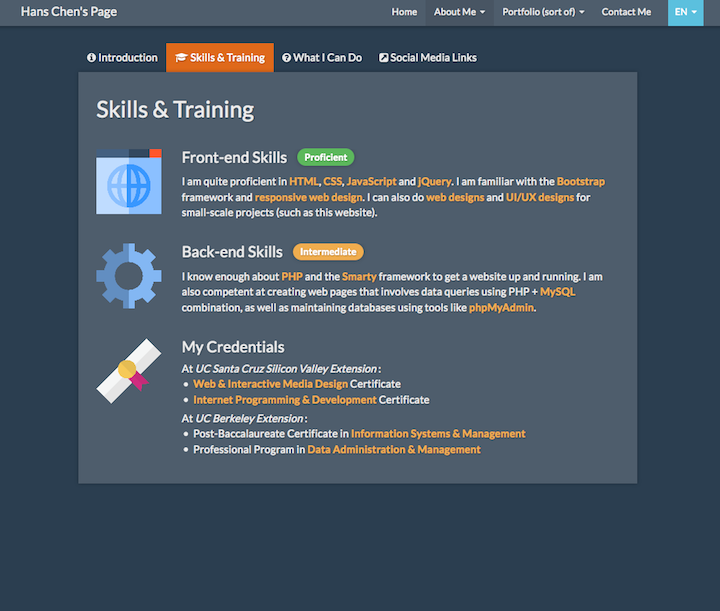Open the phpMyAdmin link
The image size is (720, 611).
click(x=502, y=308)
